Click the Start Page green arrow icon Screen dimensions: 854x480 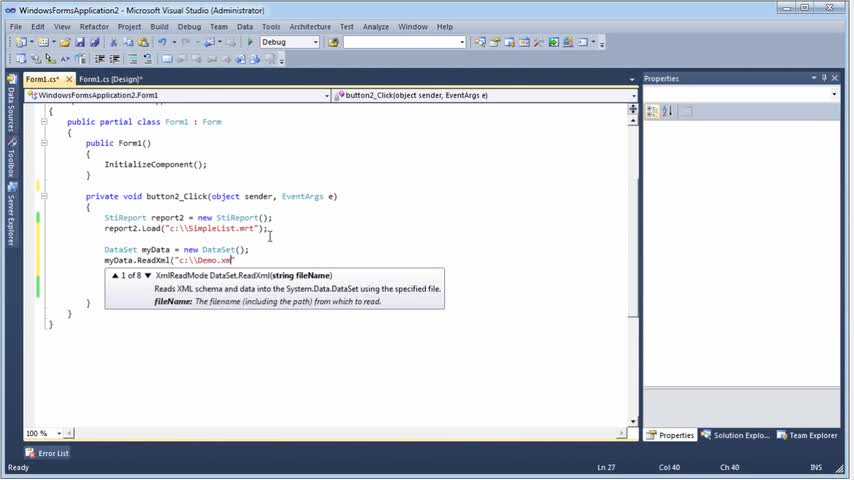pyautogui.click(x=553, y=42)
